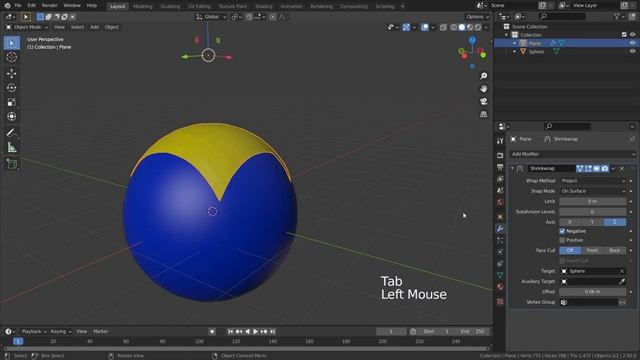Open the File menu
Screen dimensions: 640x360
click(x=18, y=6)
